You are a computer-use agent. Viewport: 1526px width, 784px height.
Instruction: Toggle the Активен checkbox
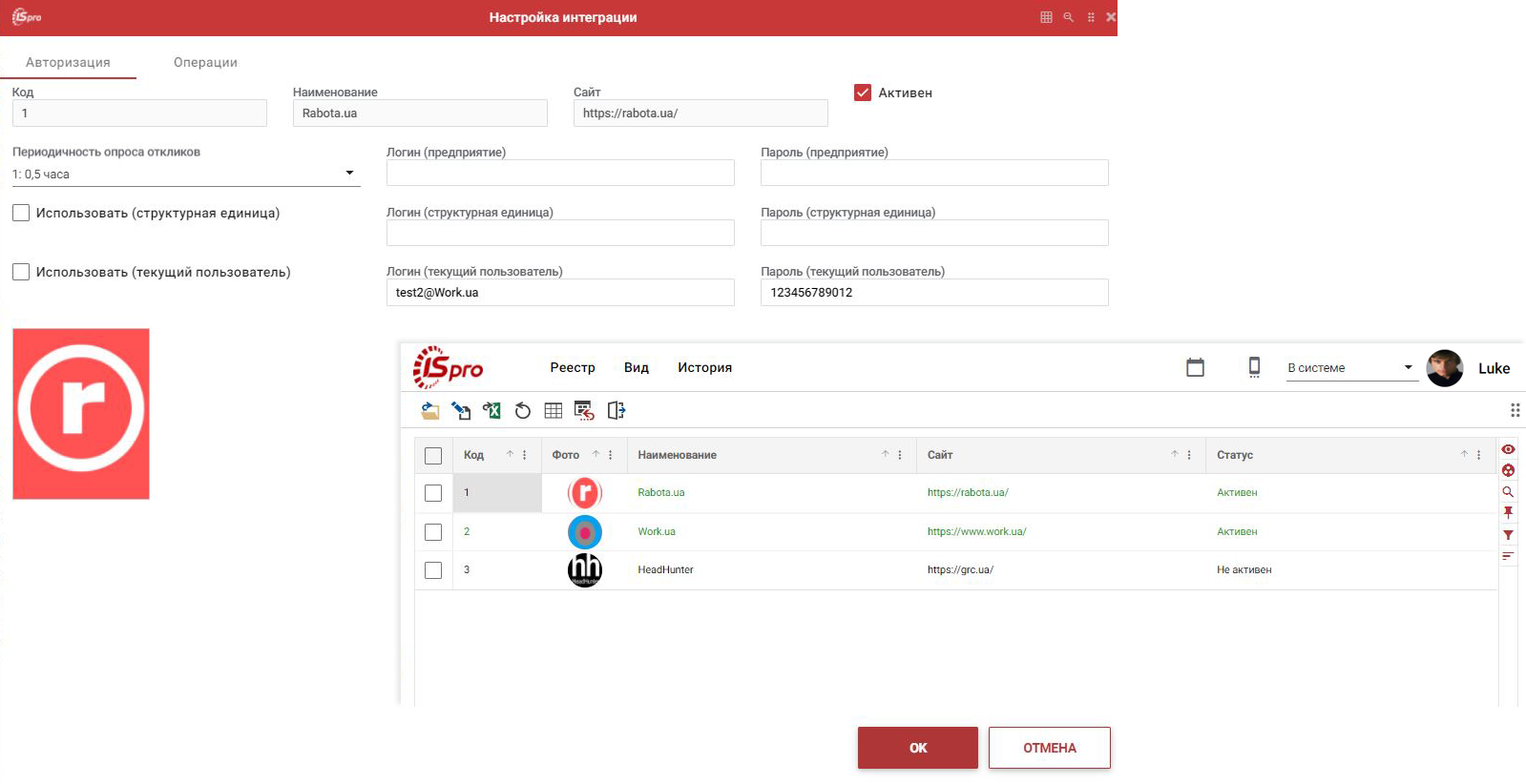pyautogui.click(x=863, y=93)
